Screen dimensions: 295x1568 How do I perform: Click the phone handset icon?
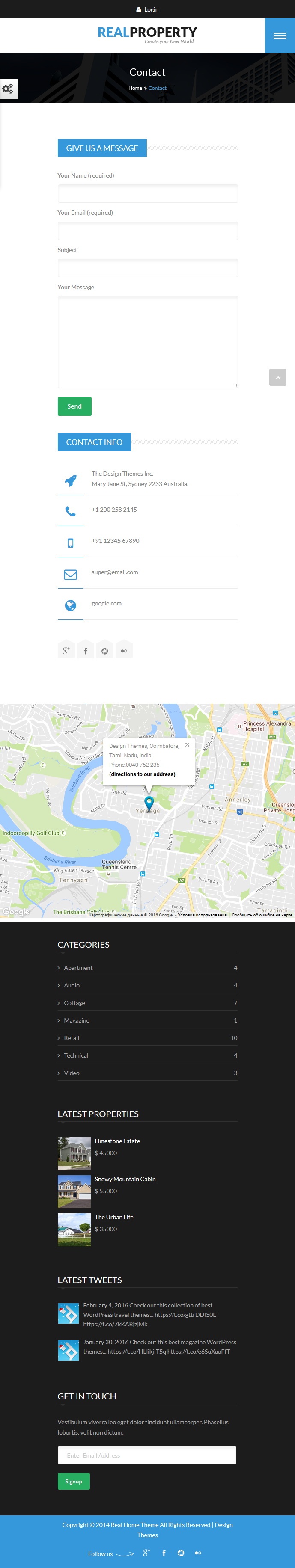click(x=71, y=512)
